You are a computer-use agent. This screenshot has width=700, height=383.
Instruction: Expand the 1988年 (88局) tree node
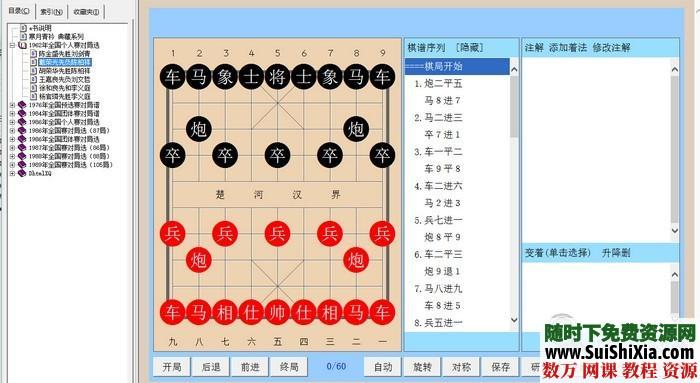pyautogui.click(x=12, y=156)
